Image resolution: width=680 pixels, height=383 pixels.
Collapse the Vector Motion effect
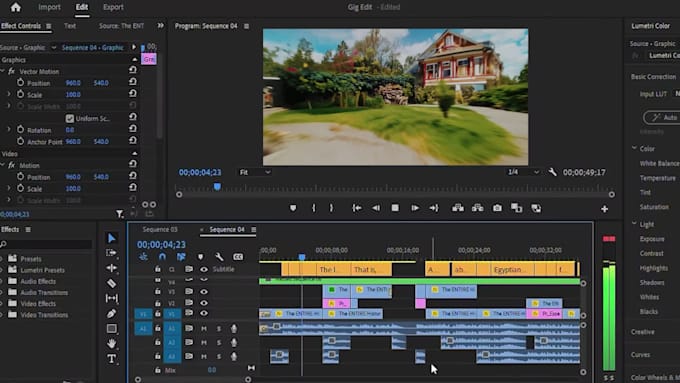click(x=3, y=71)
